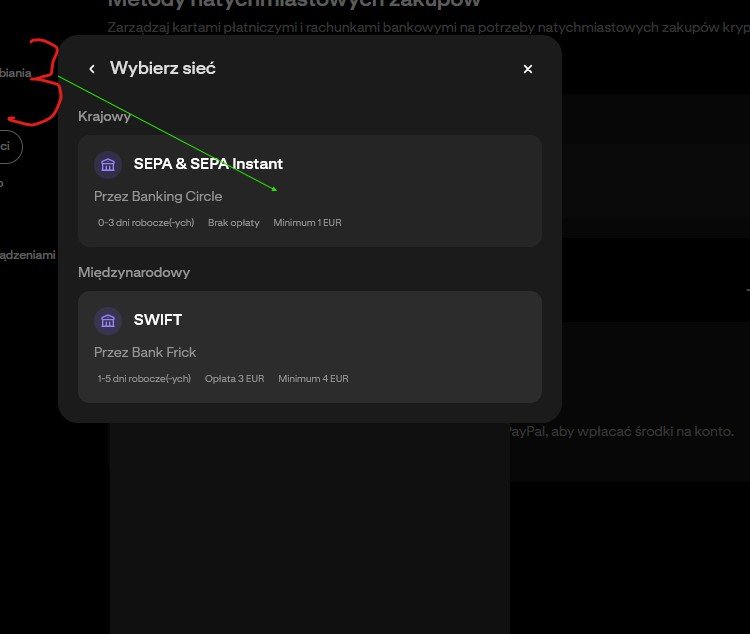Click the SEPA bank icon

(x=108, y=165)
